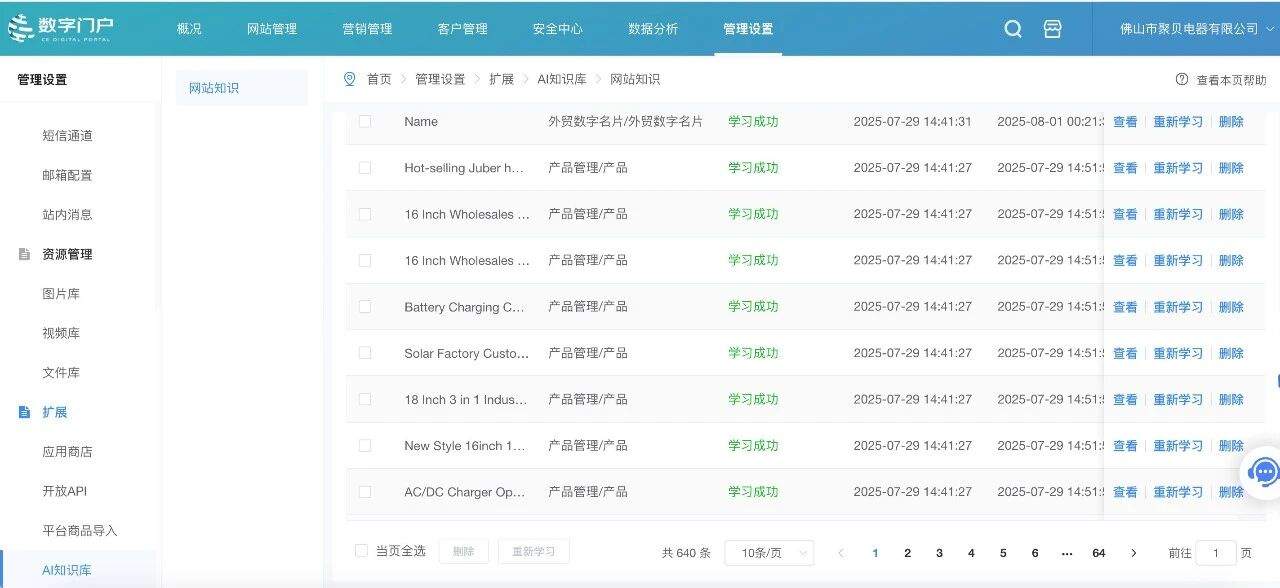Open the AI chat assistant bubble icon
This screenshot has height=588, width=1280.
[1262, 471]
